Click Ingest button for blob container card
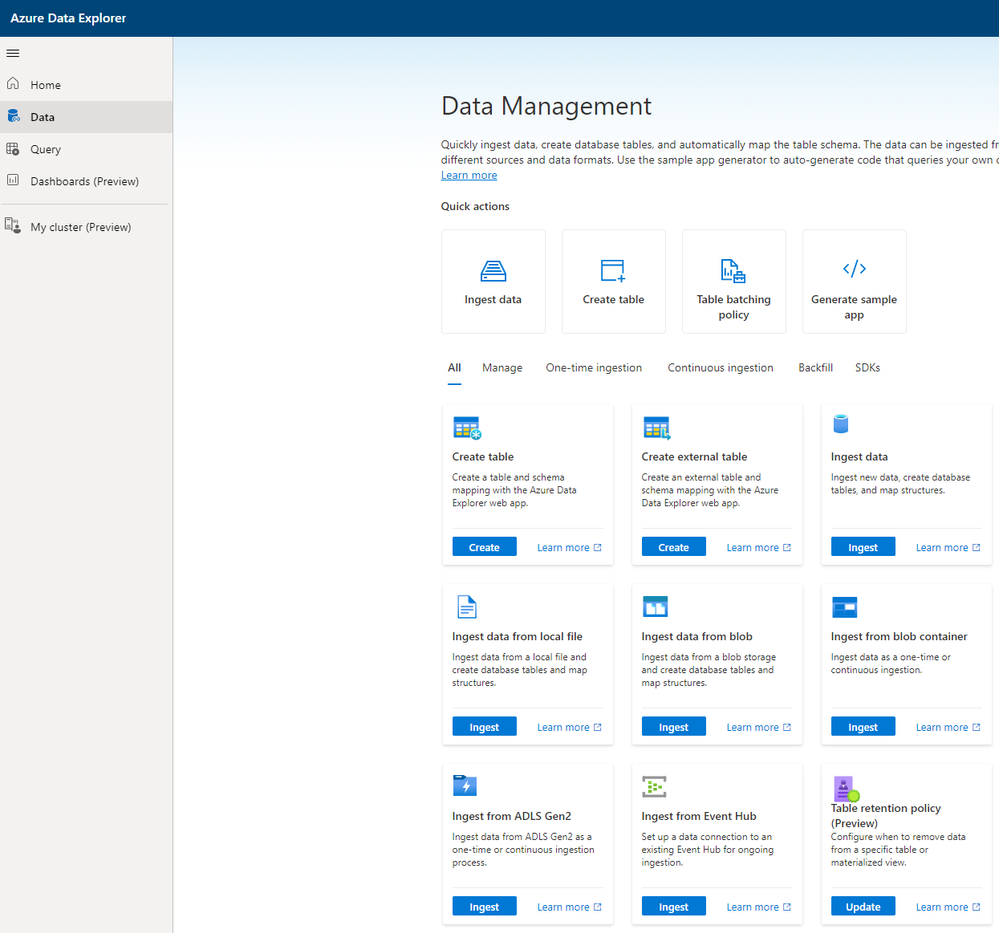Image resolution: width=999 pixels, height=933 pixels. pyautogui.click(x=863, y=727)
